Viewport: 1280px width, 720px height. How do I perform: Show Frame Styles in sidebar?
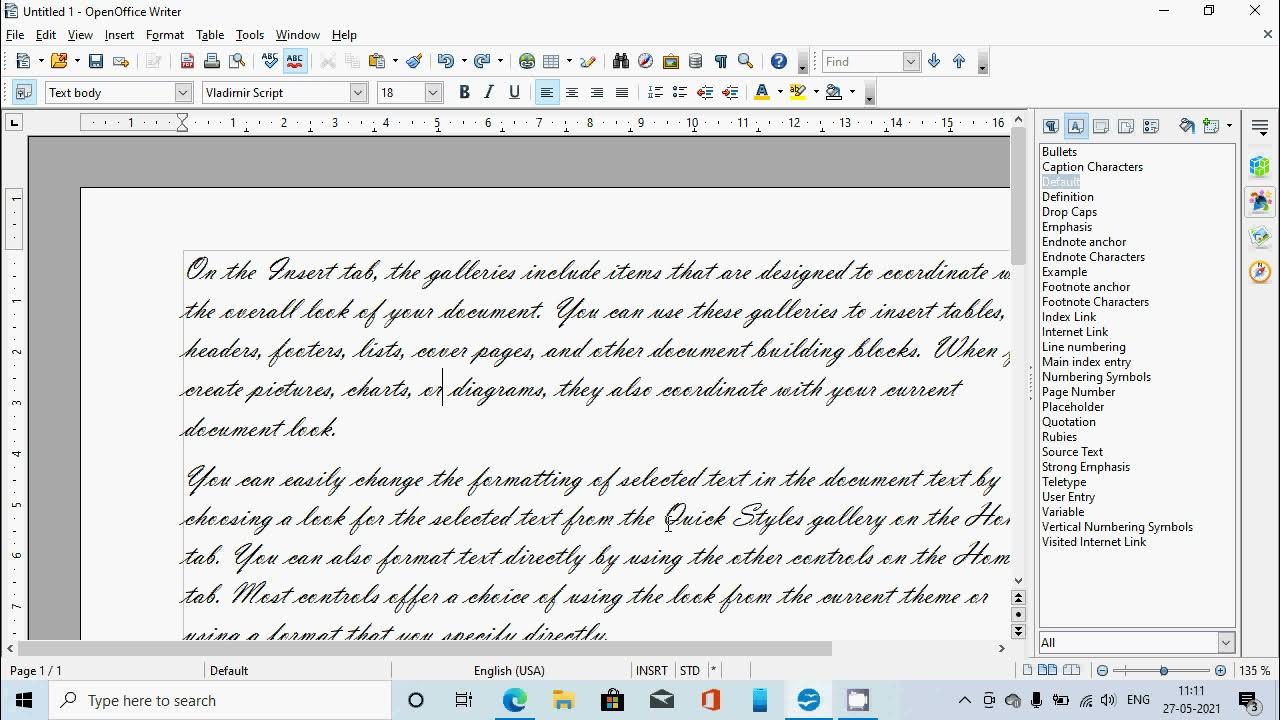click(x=1101, y=126)
